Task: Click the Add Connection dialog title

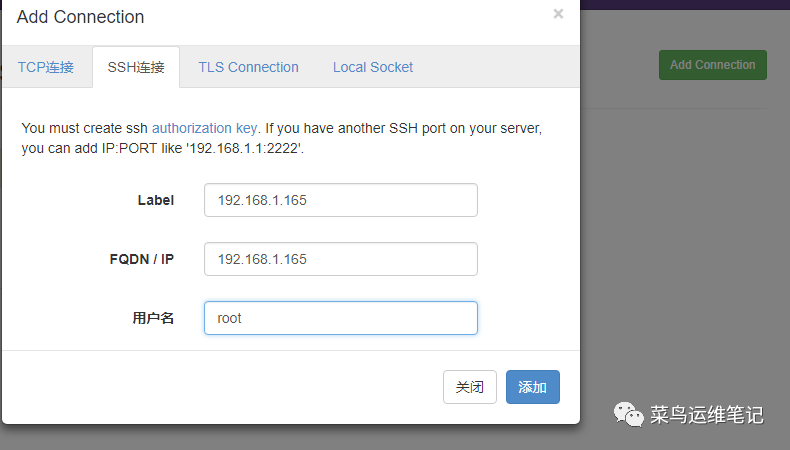Action: click(81, 17)
